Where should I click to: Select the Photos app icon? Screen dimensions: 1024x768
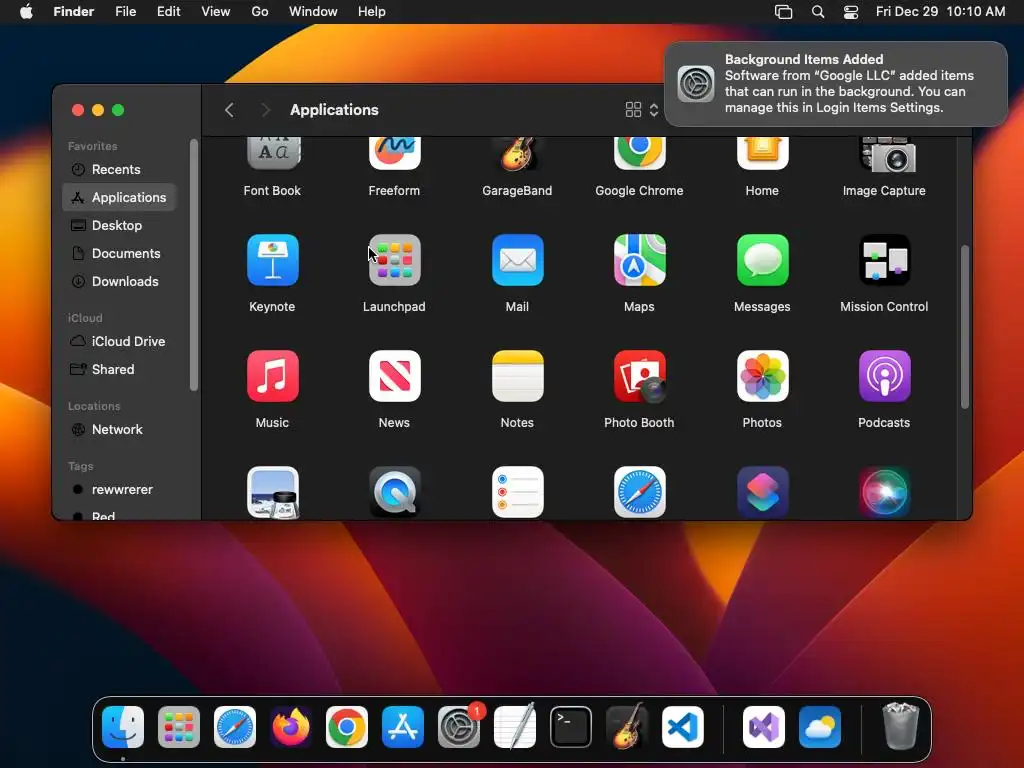[762, 376]
